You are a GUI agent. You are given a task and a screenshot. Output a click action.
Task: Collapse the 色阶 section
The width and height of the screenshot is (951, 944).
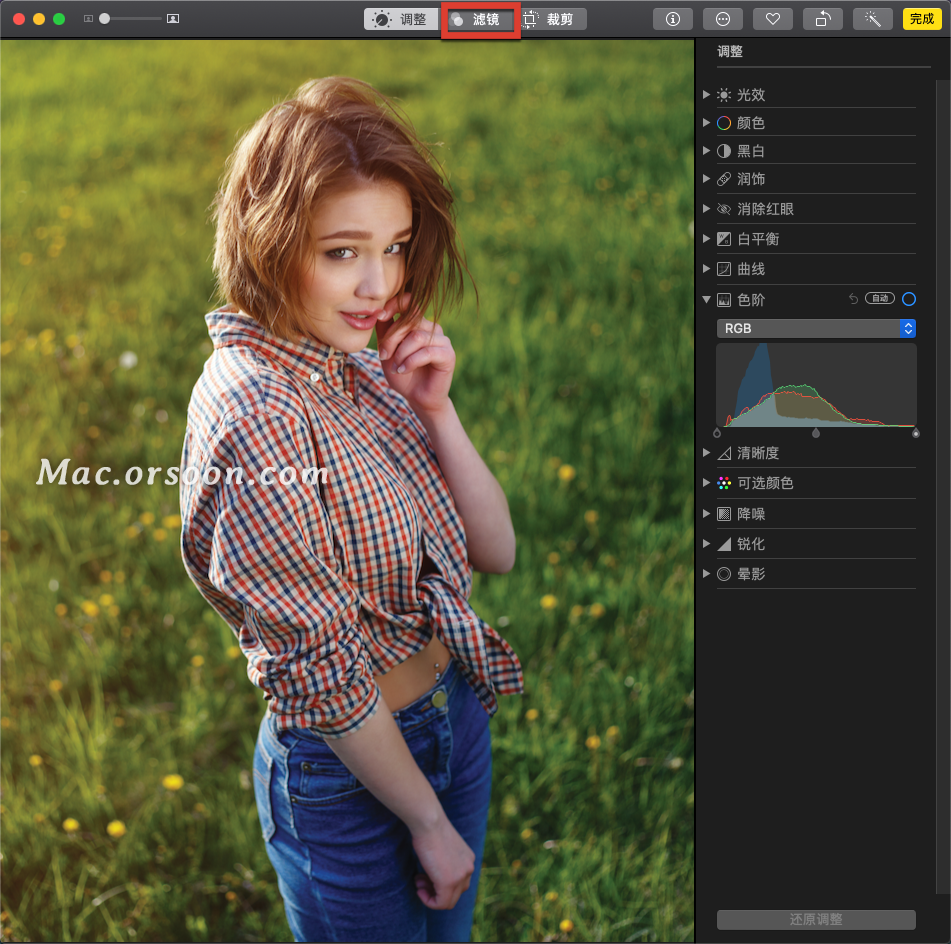click(706, 299)
